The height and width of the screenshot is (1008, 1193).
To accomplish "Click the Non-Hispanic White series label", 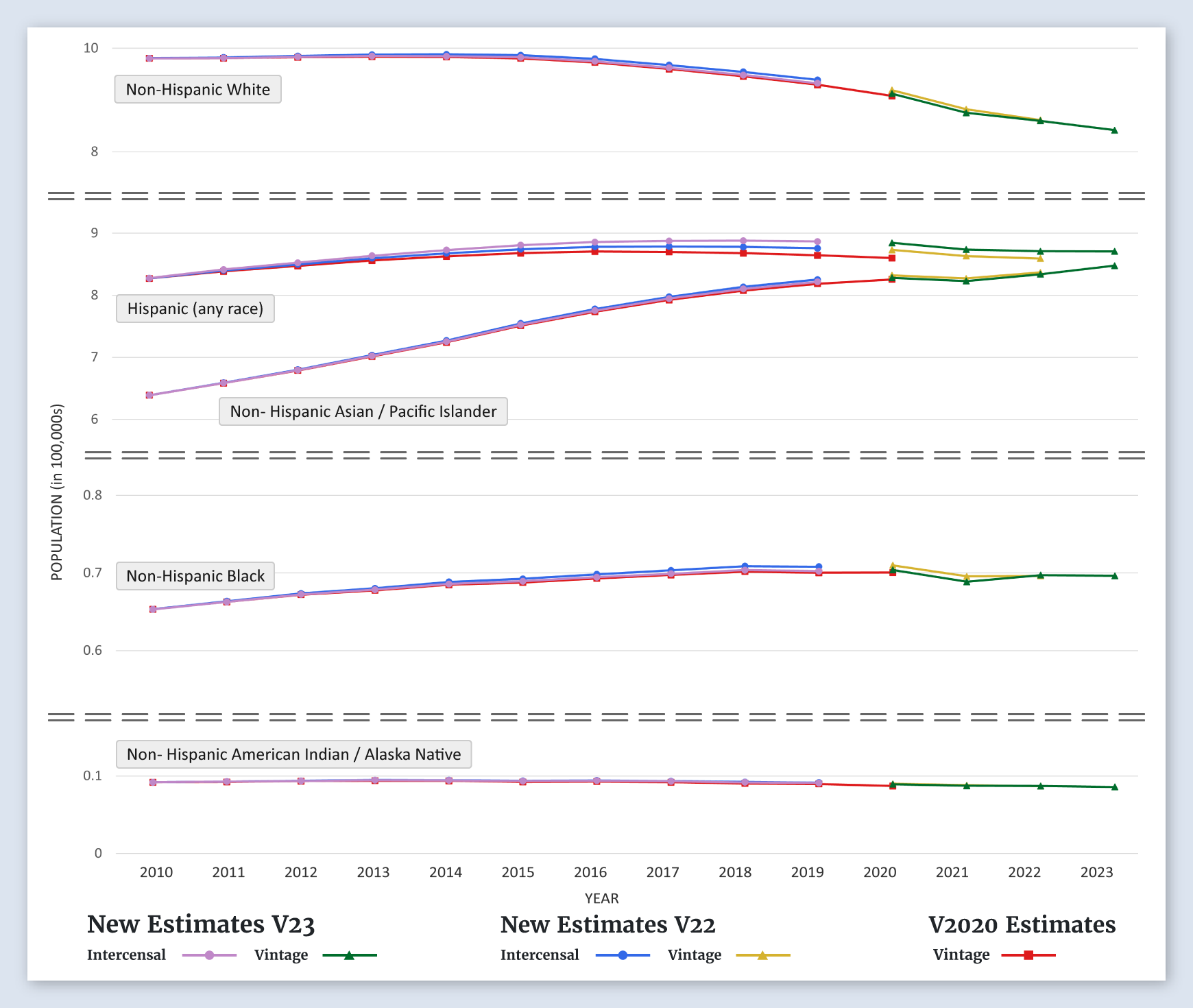I will pyautogui.click(x=198, y=90).
